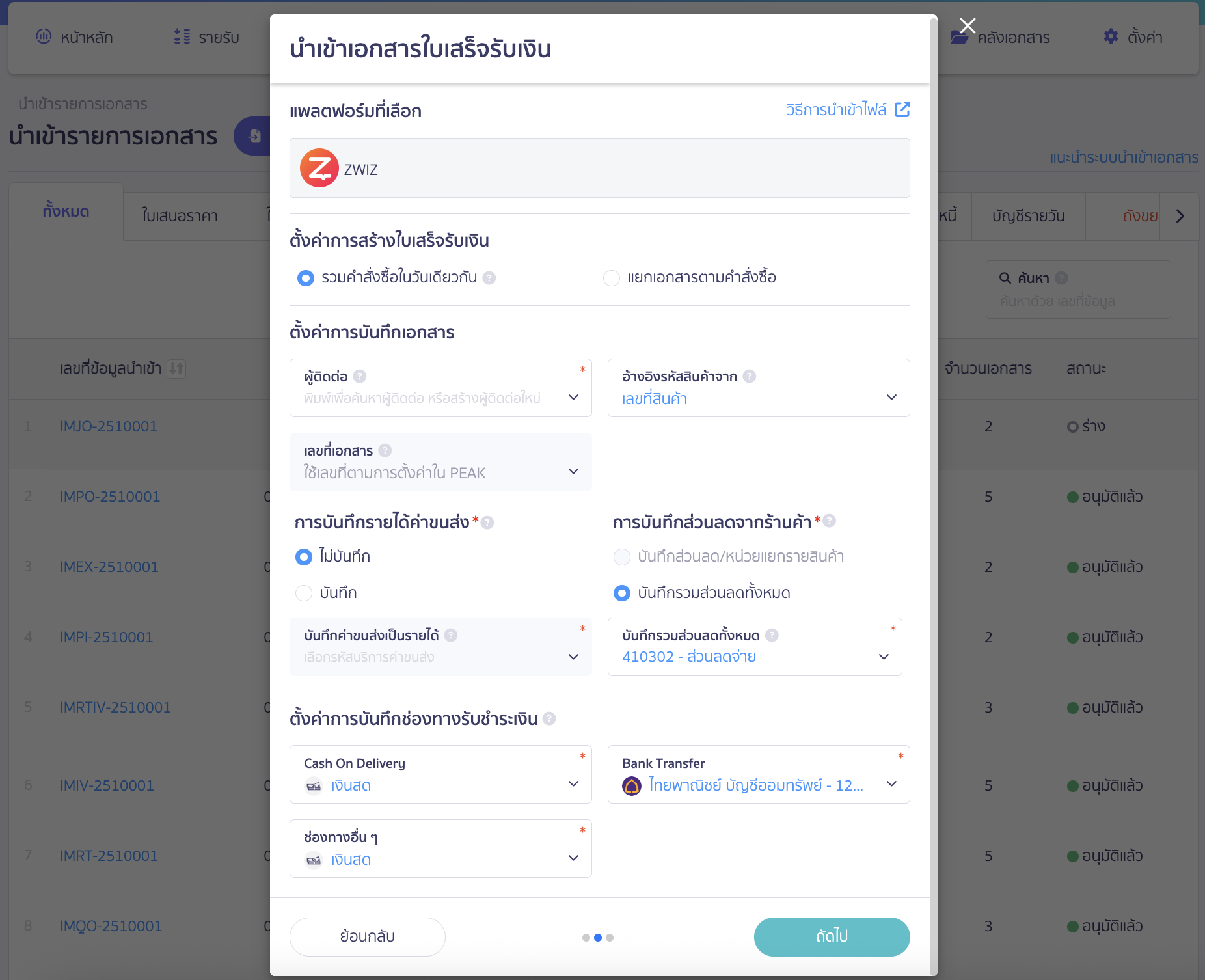Open the ตั้งค่า settings gear in navigation
This screenshot has height=980, width=1205.
1112,37
